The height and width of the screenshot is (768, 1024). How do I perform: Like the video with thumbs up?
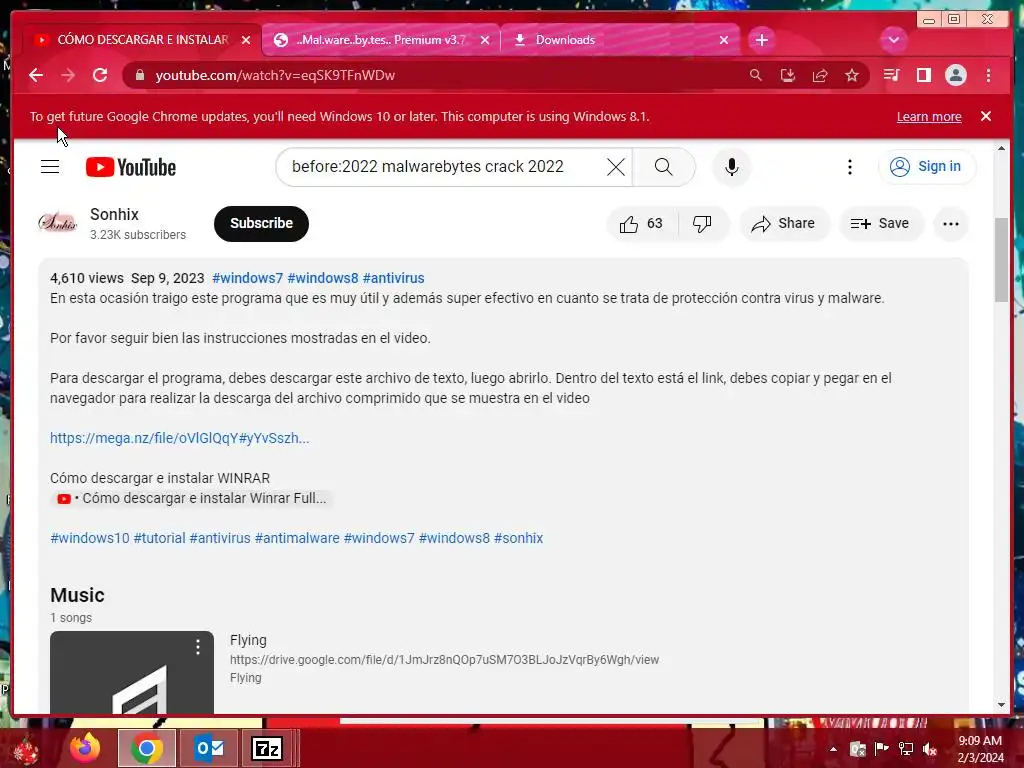pyautogui.click(x=642, y=224)
